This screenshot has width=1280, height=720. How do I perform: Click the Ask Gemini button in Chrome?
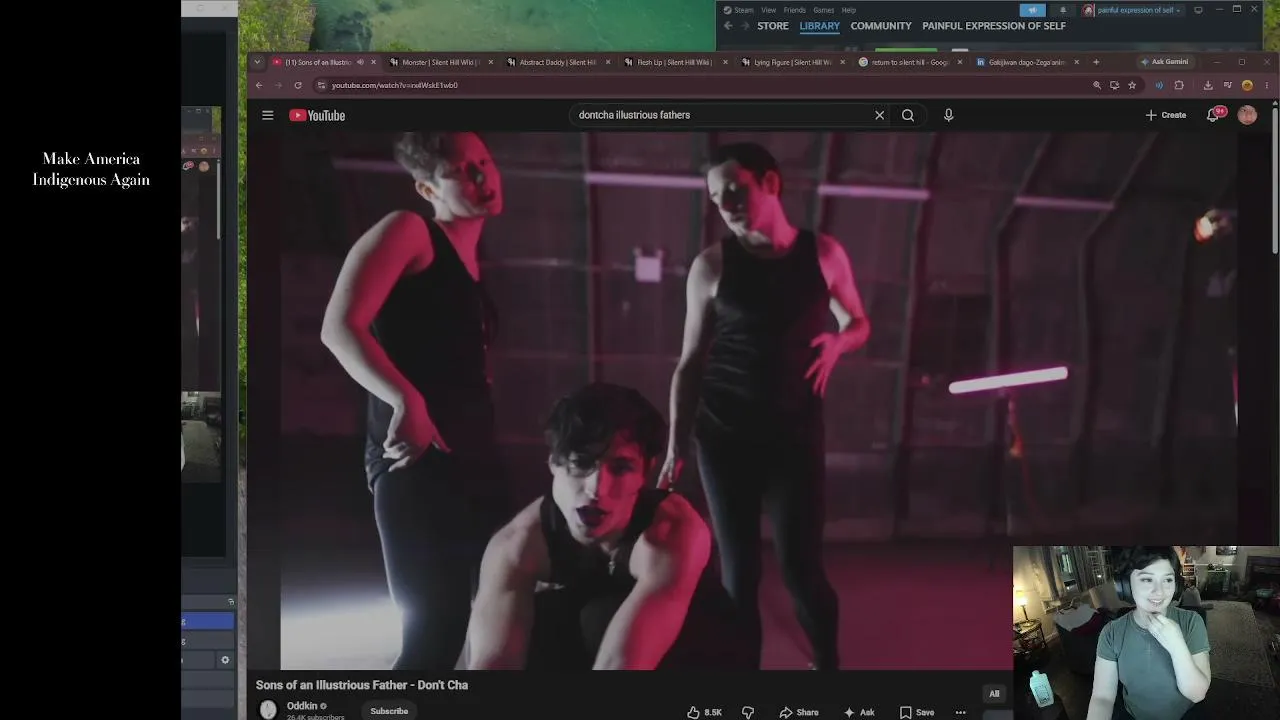point(1164,62)
